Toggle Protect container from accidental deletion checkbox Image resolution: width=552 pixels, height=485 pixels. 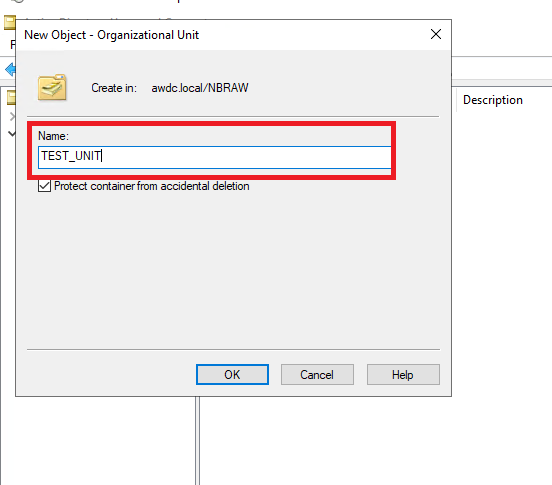(44, 186)
